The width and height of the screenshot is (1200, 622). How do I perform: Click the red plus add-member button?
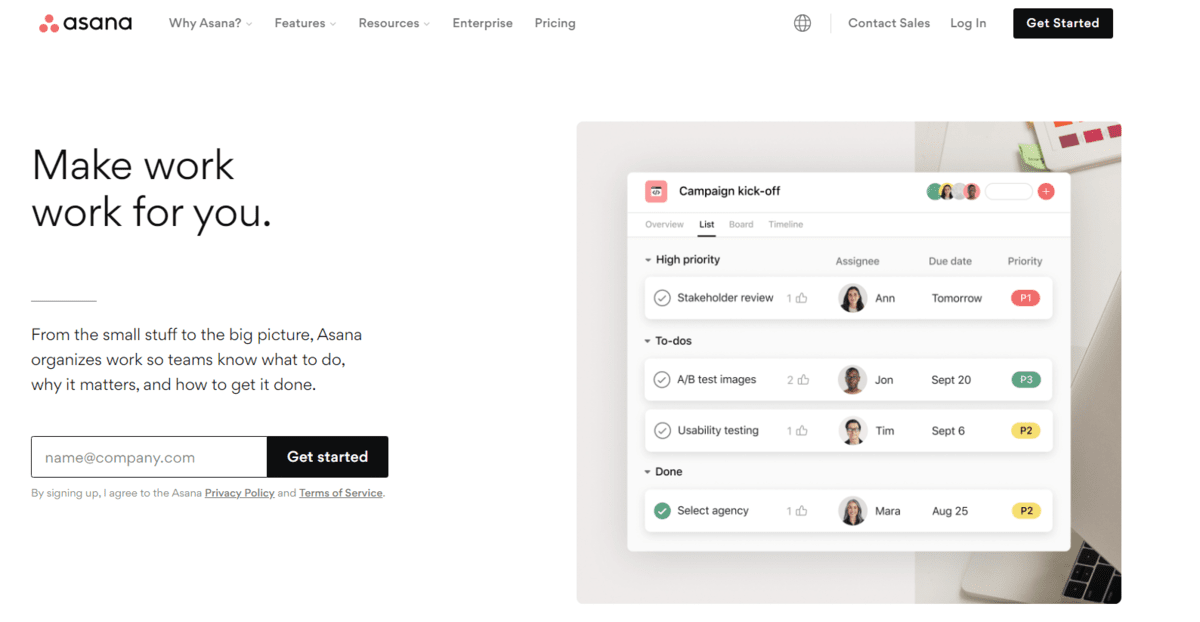click(x=1046, y=191)
